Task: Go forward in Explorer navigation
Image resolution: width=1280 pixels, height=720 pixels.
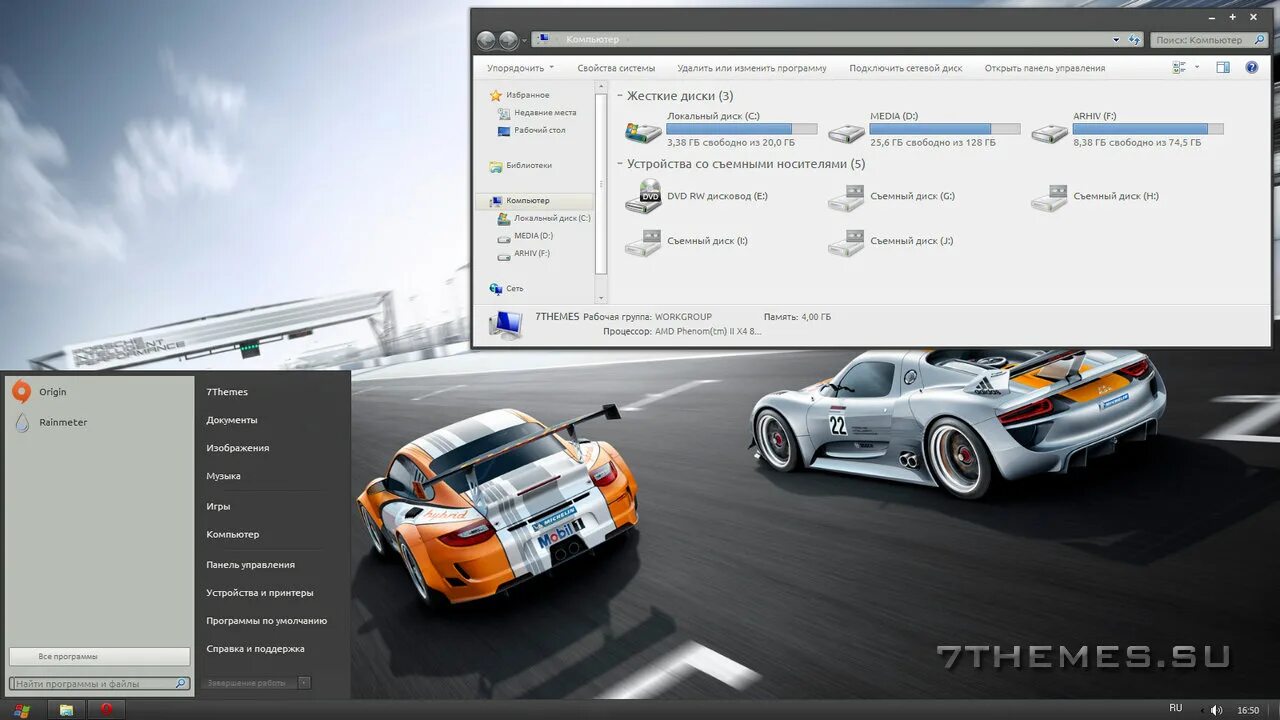Action: pos(509,40)
